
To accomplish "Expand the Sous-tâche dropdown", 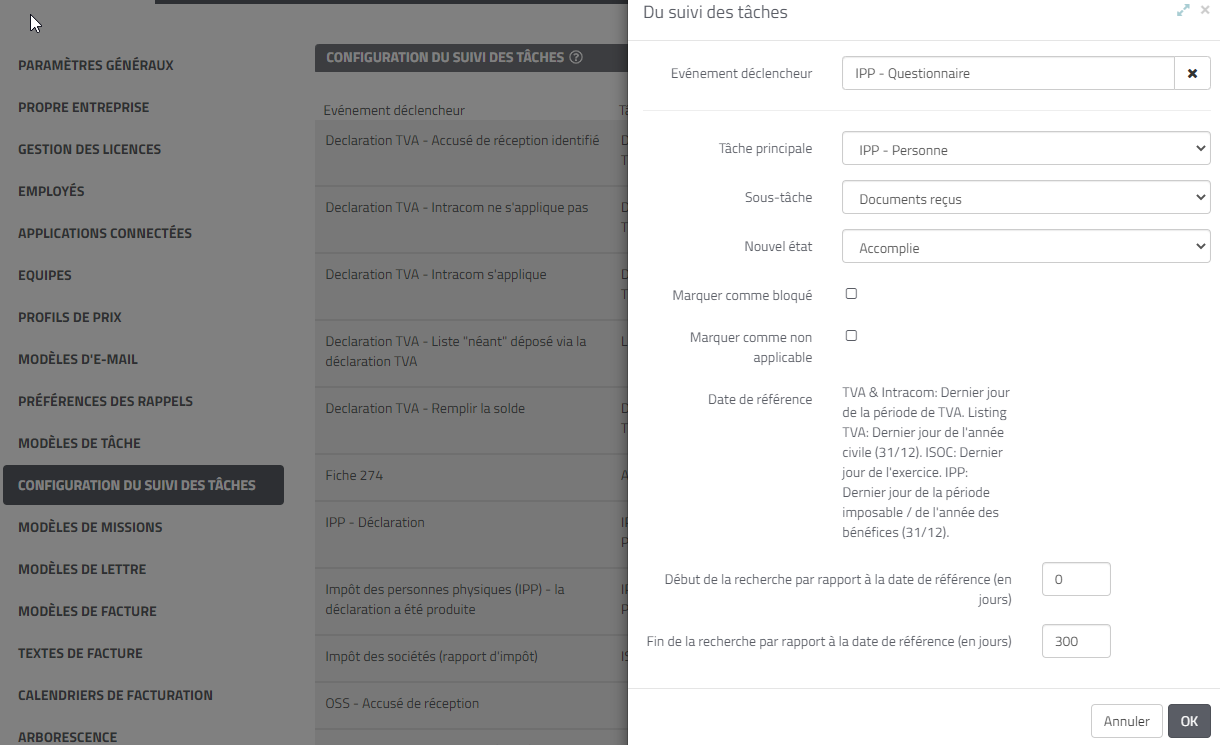I will pyautogui.click(x=1026, y=198).
